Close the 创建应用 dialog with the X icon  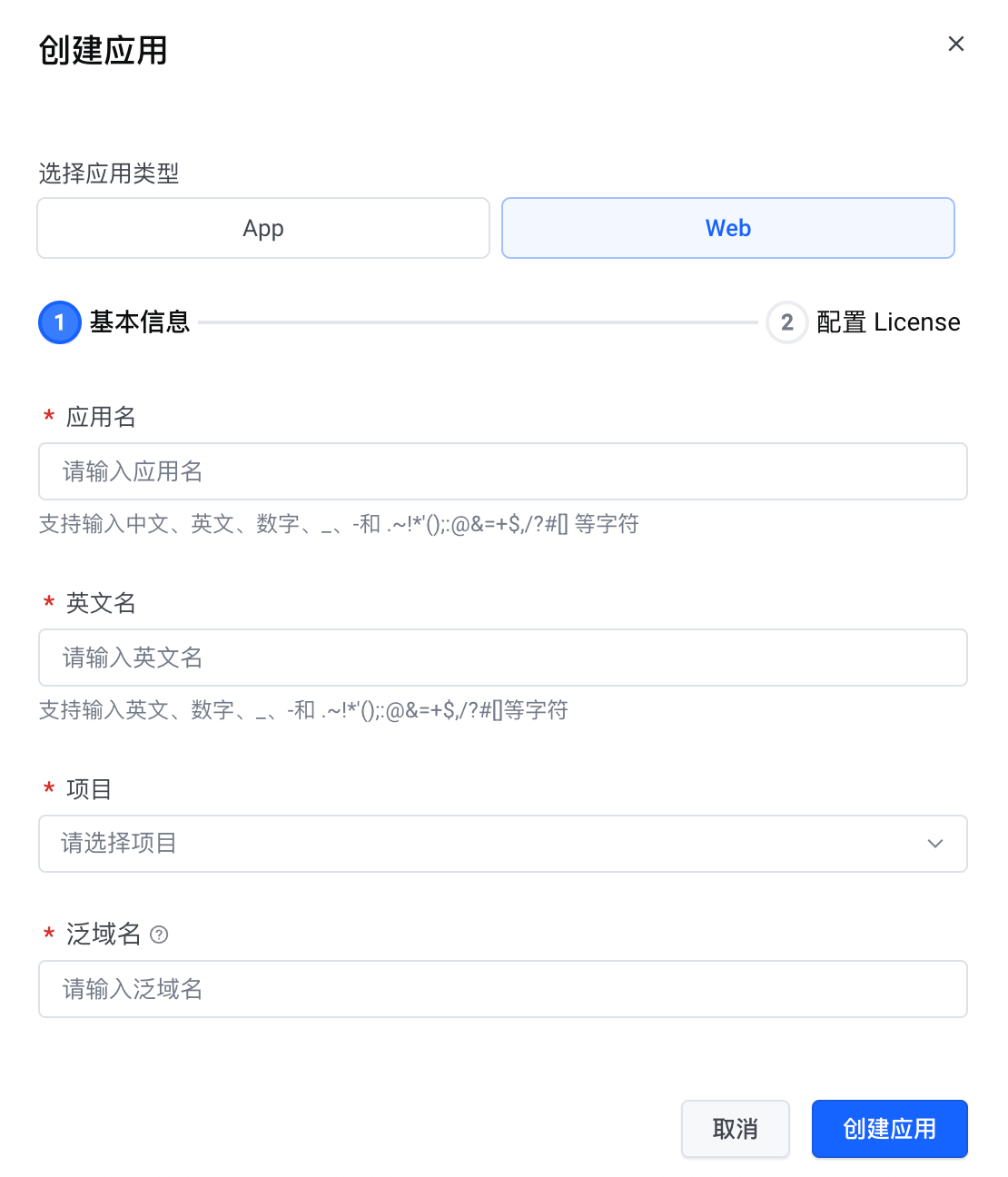955,44
